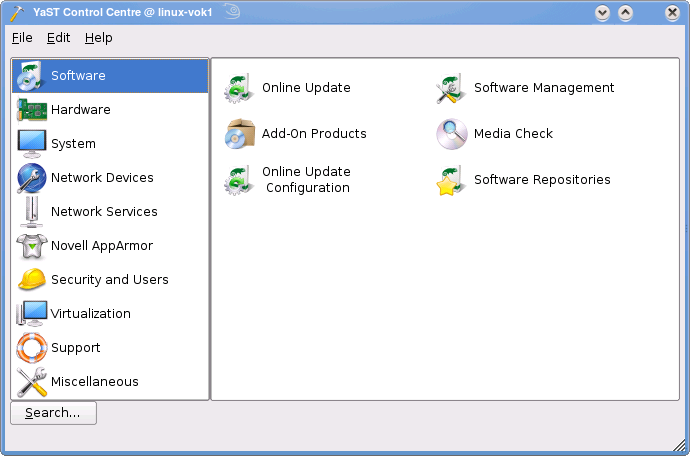The image size is (690, 456).
Task: Minimize window with down-arrow title button
Action: tap(602, 13)
